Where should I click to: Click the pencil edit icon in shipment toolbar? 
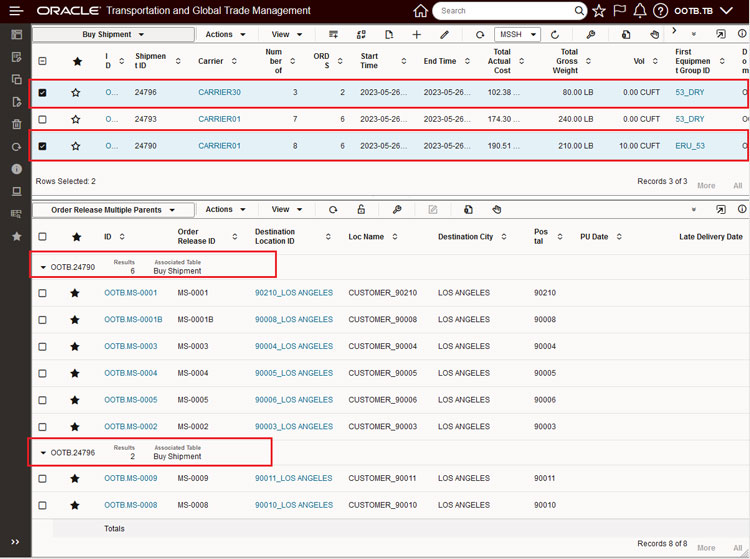(445, 35)
